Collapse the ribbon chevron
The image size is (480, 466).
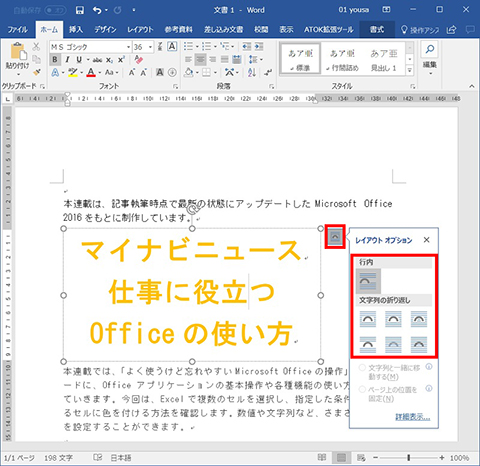coord(472,86)
